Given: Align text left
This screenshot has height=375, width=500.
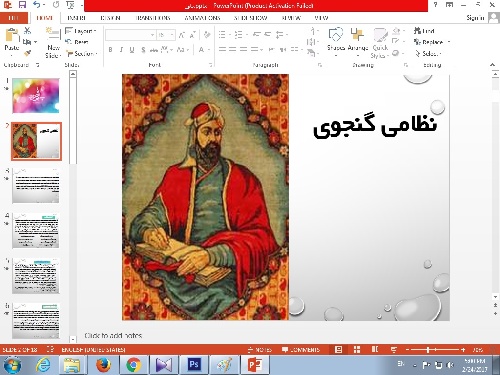Looking at the screenshot, I should point(222,49).
